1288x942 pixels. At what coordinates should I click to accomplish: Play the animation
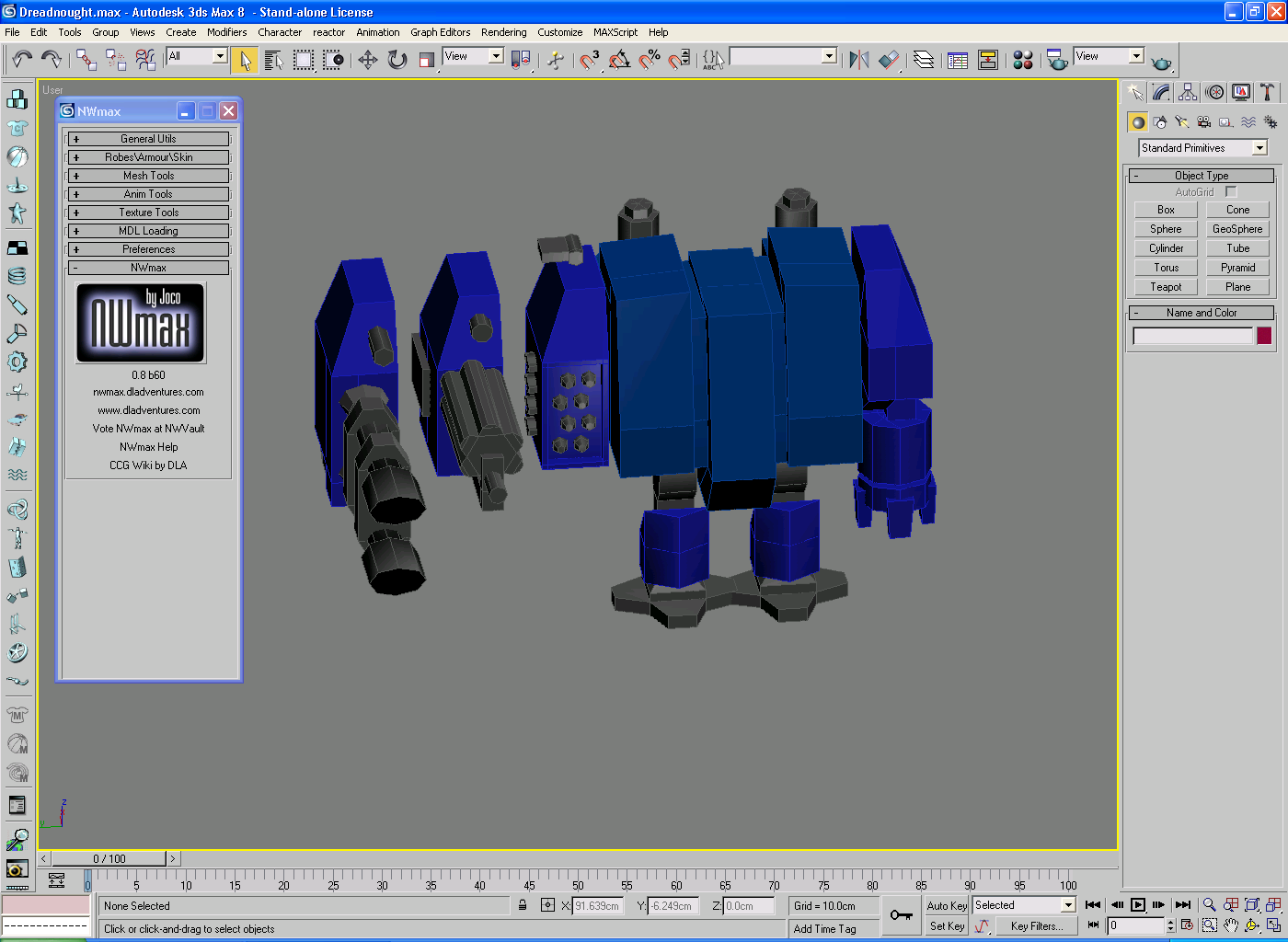coord(1138,905)
